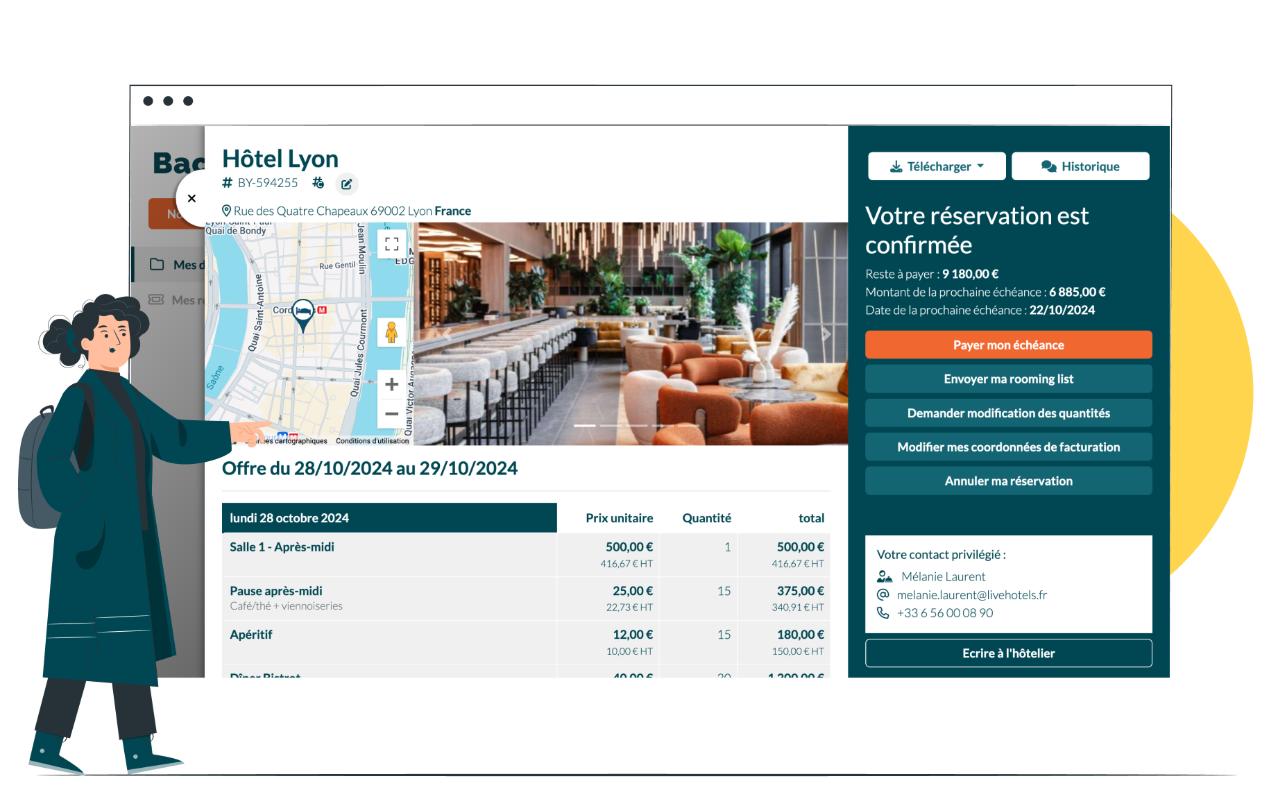Screen dimensions: 1278x798
Task: Click the hotel bed marker on the map
Action: click(303, 315)
